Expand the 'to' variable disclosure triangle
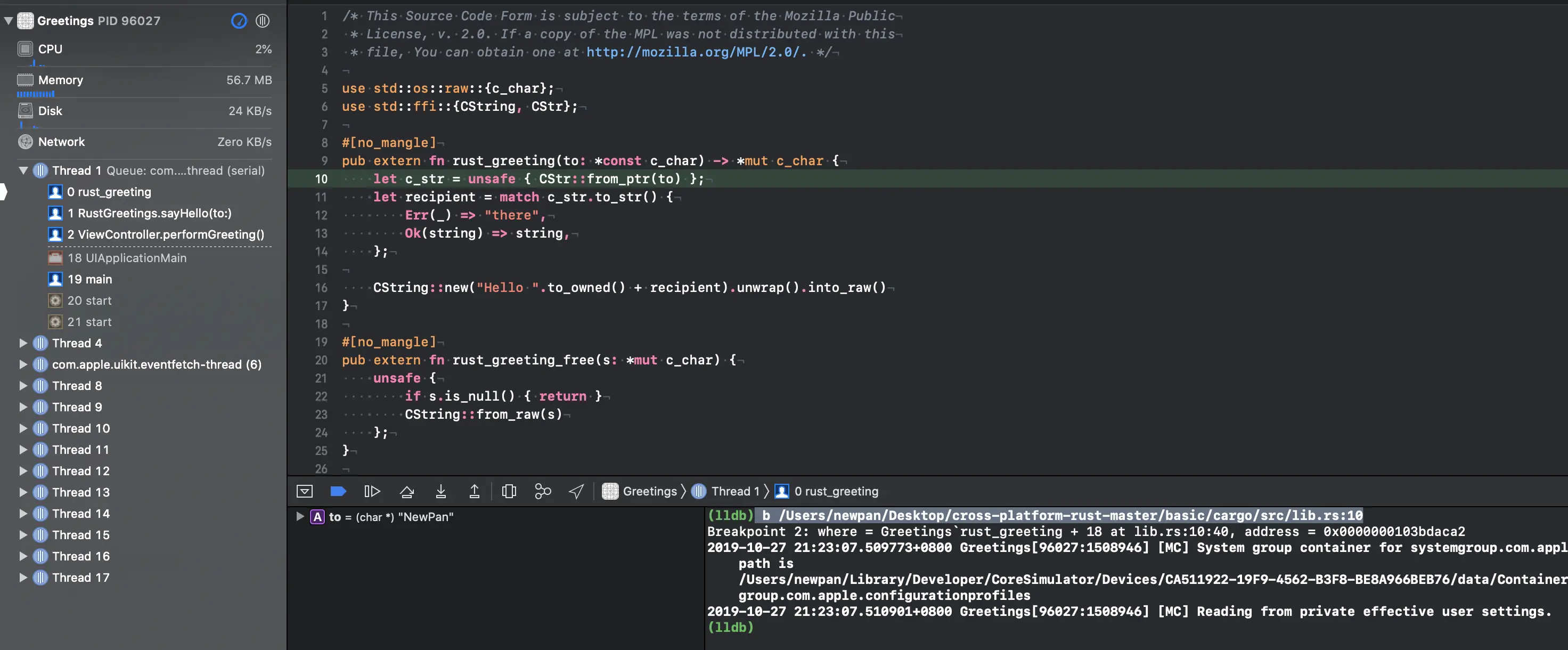 (x=299, y=517)
